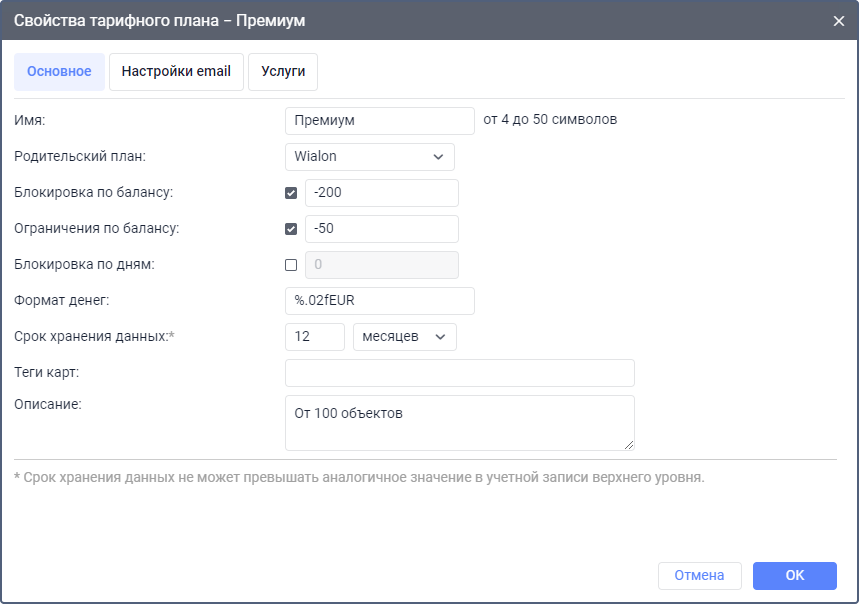Open the Основное tab
This screenshot has height=604, width=859.
click(x=59, y=72)
